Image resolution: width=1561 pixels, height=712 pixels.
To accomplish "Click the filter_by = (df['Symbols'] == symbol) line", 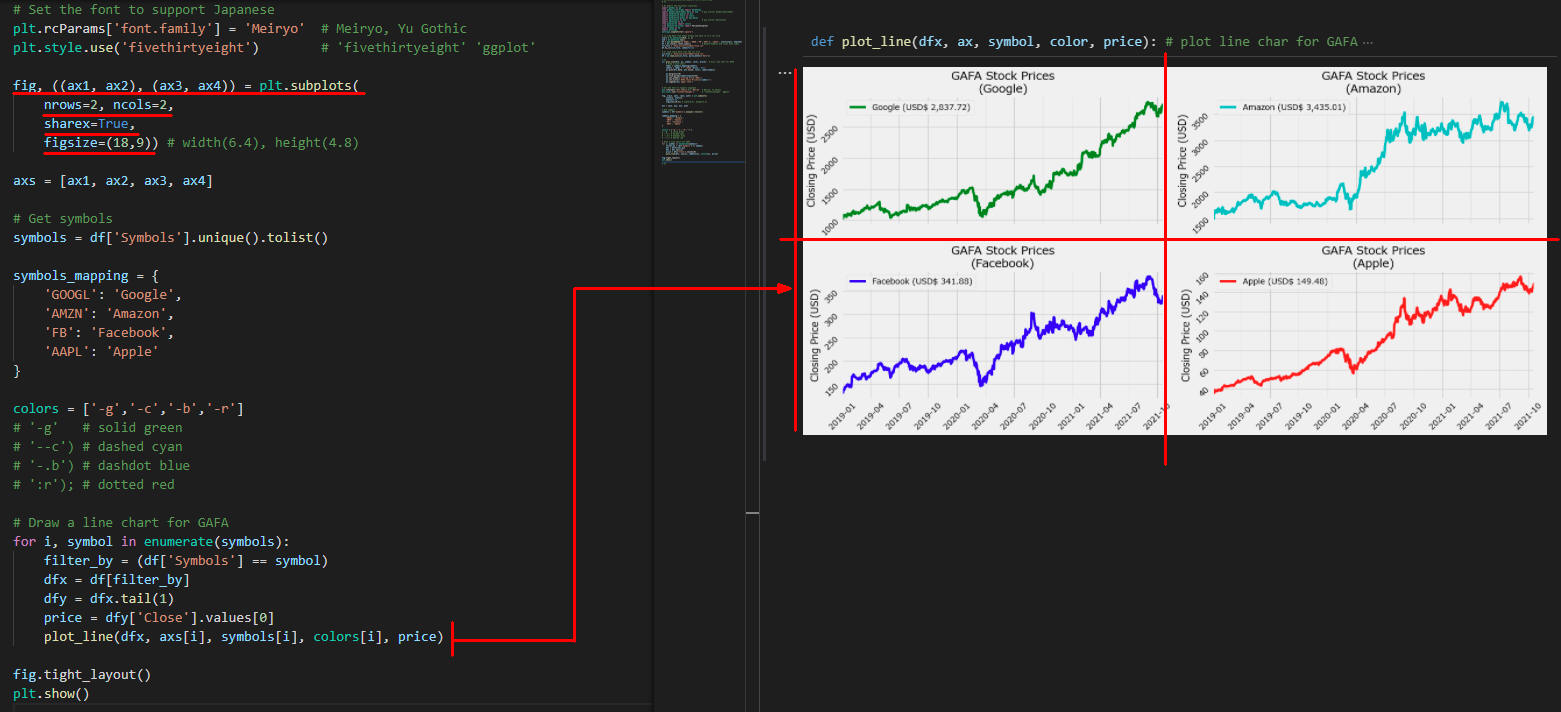I will pos(186,560).
